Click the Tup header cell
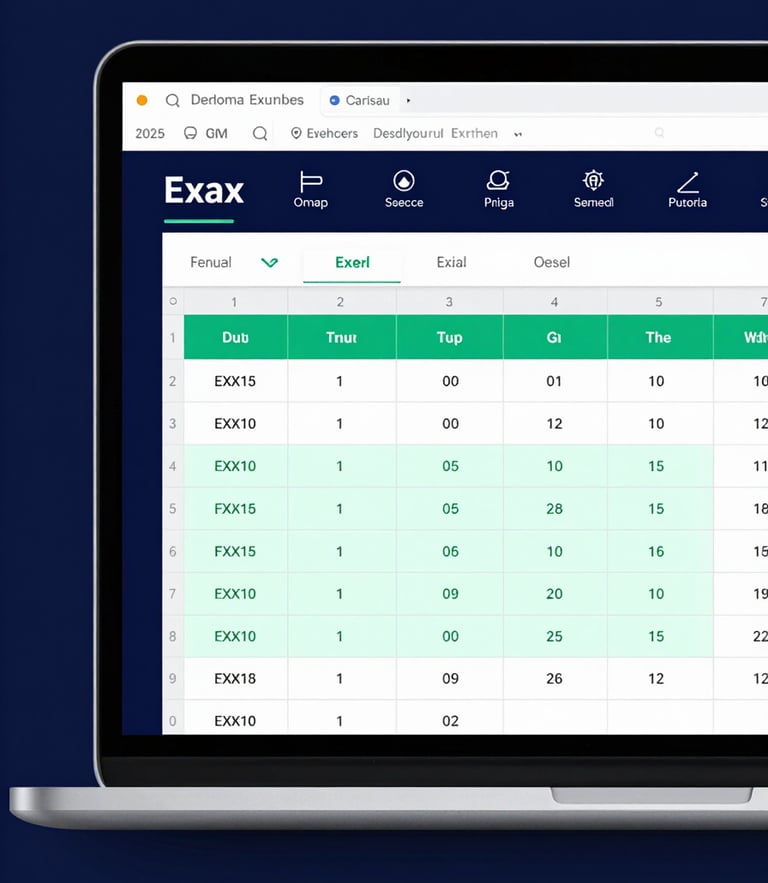This screenshot has height=883, width=768. 449,337
